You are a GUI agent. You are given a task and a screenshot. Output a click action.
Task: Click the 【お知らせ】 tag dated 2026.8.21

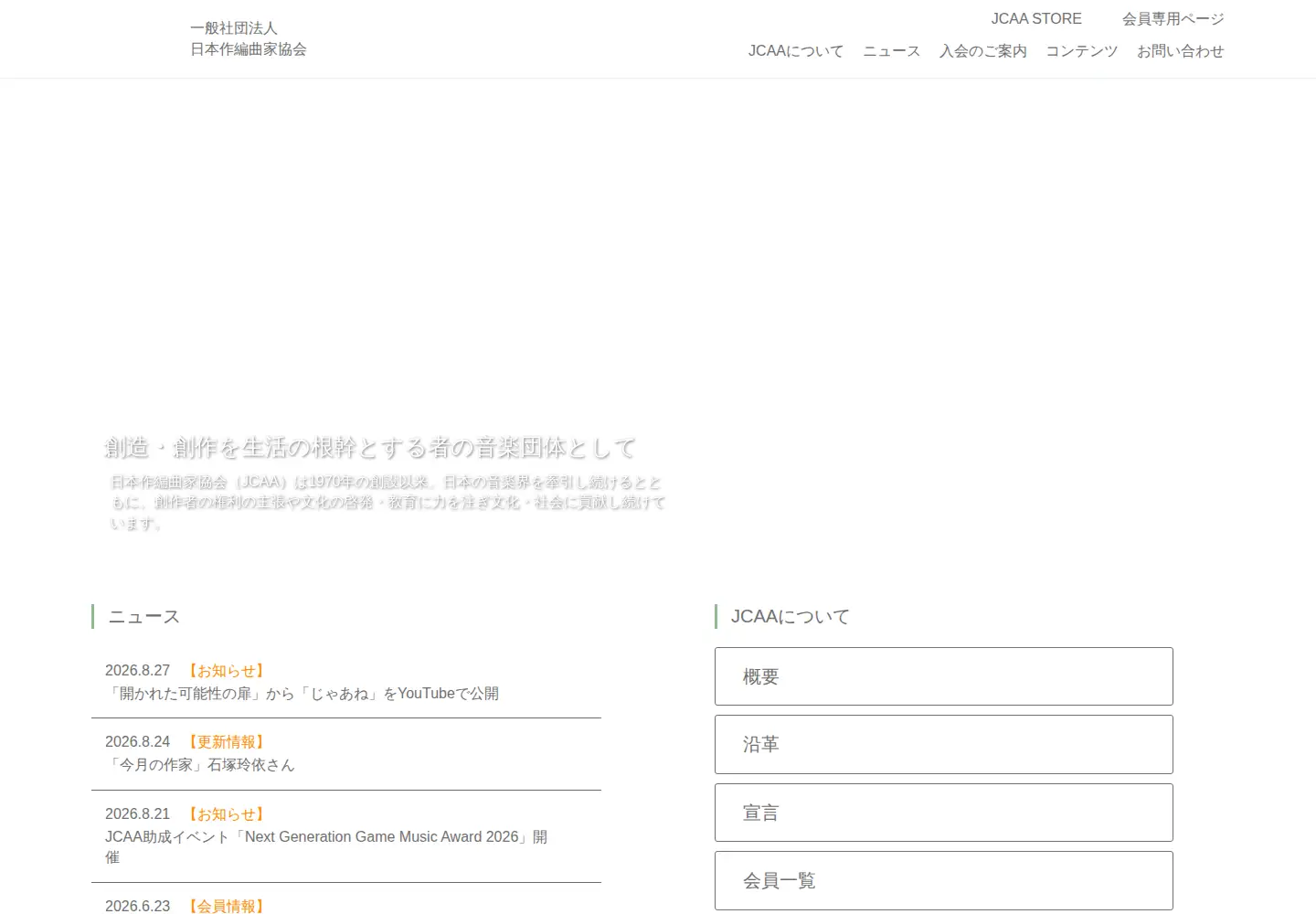click(x=227, y=814)
